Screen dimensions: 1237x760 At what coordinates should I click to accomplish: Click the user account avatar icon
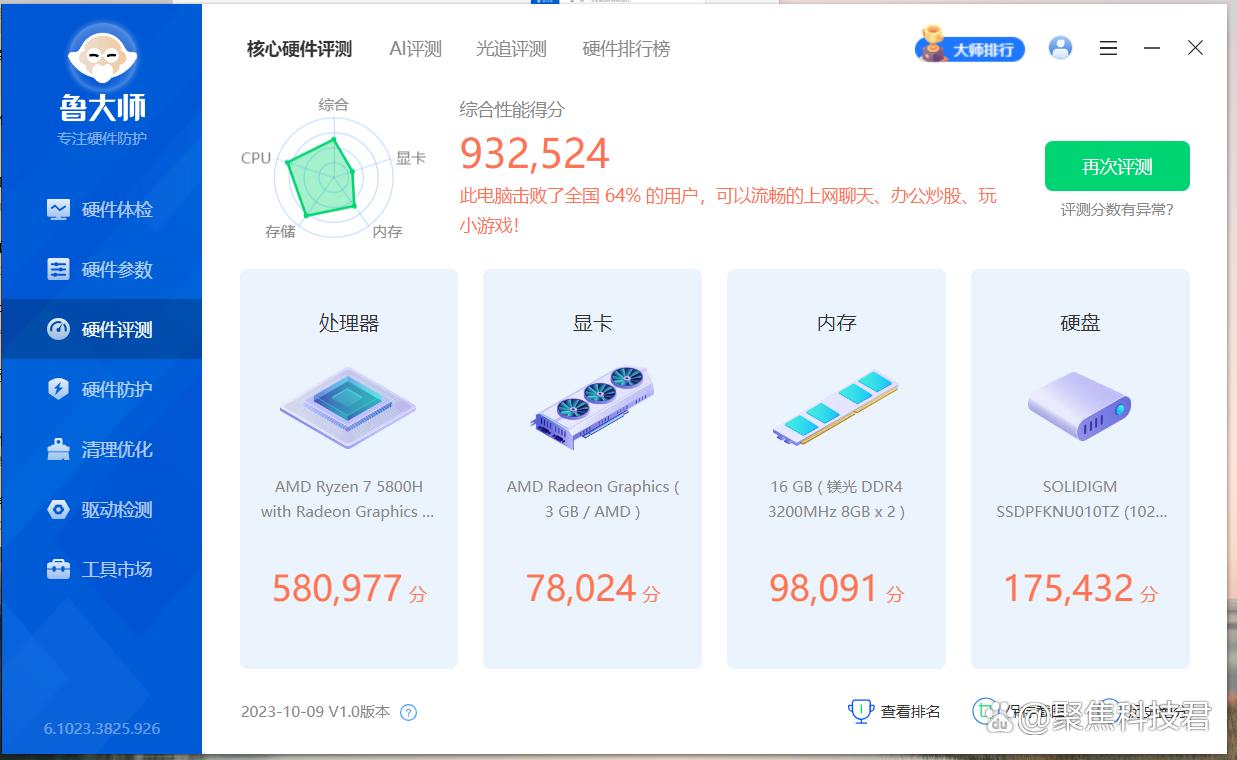pyautogui.click(x=1060, y=48)
